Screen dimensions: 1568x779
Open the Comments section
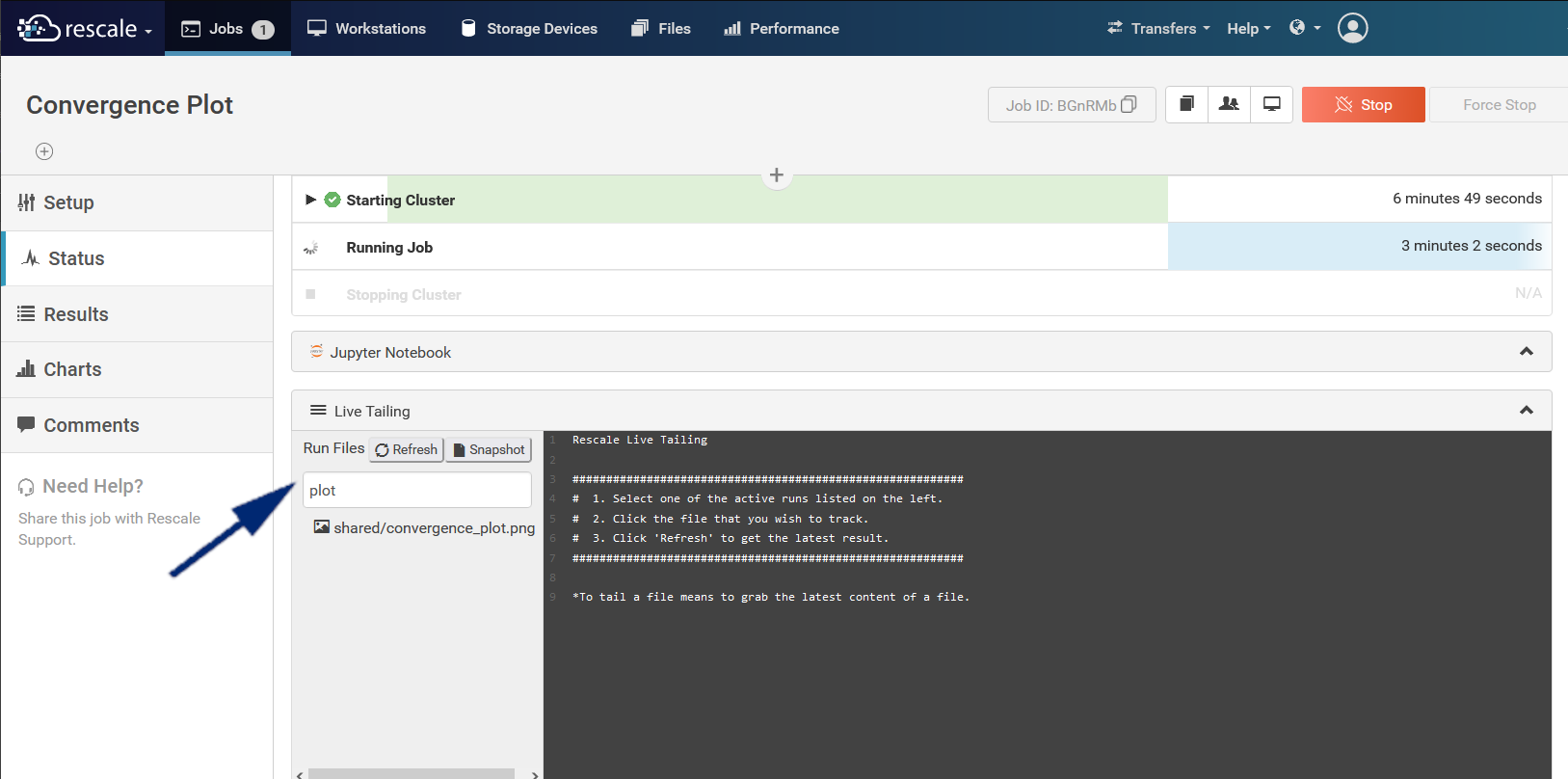[137, 425]
